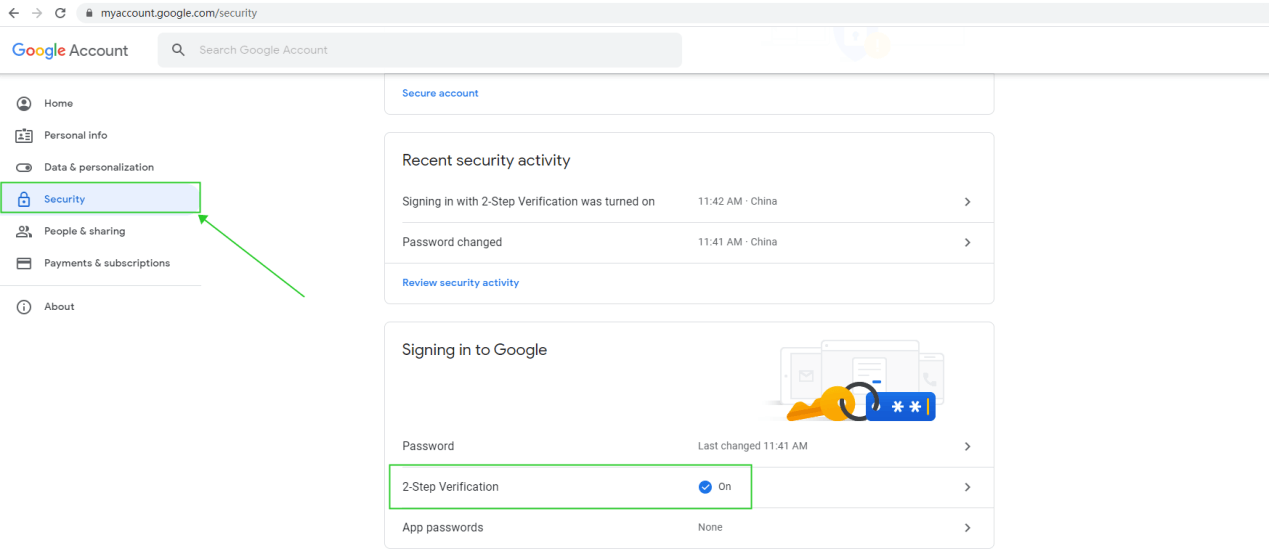Click the browser reload icon

tap(60, 13)
